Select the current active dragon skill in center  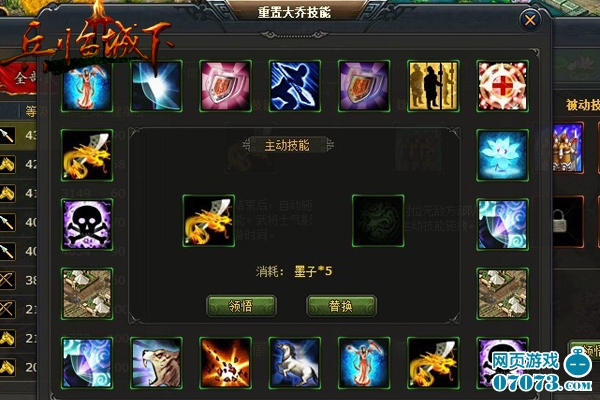[209, 221]
